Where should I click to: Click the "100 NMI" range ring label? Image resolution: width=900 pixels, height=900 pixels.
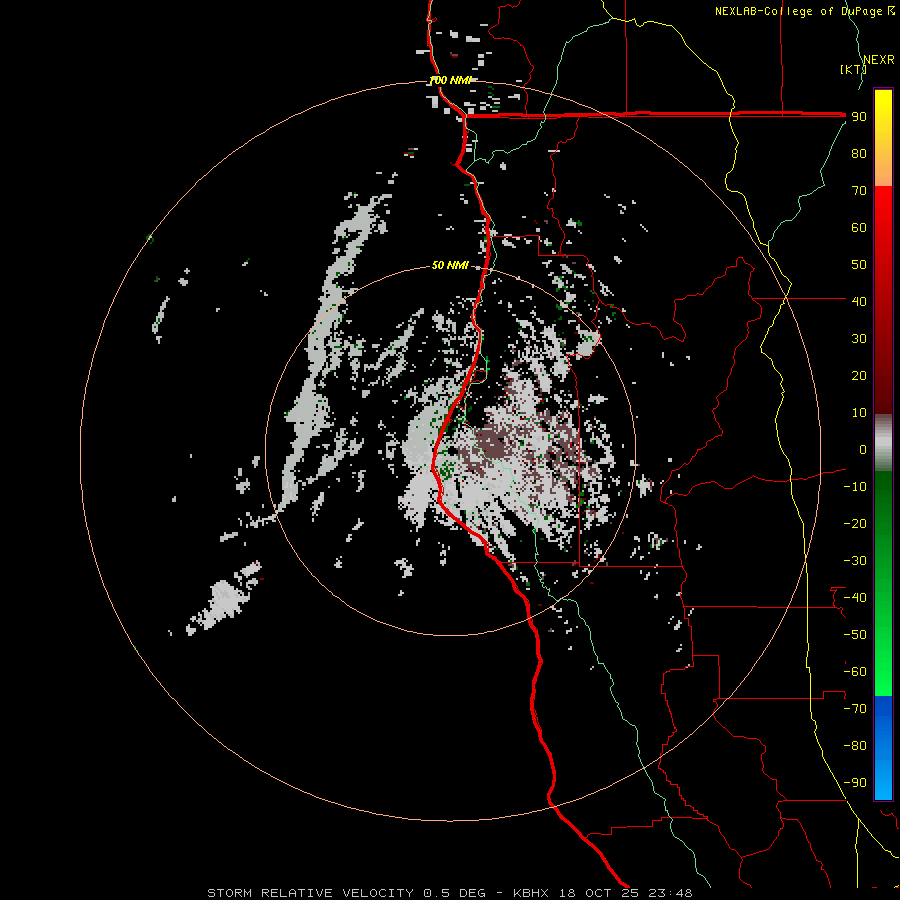(450, 80)
